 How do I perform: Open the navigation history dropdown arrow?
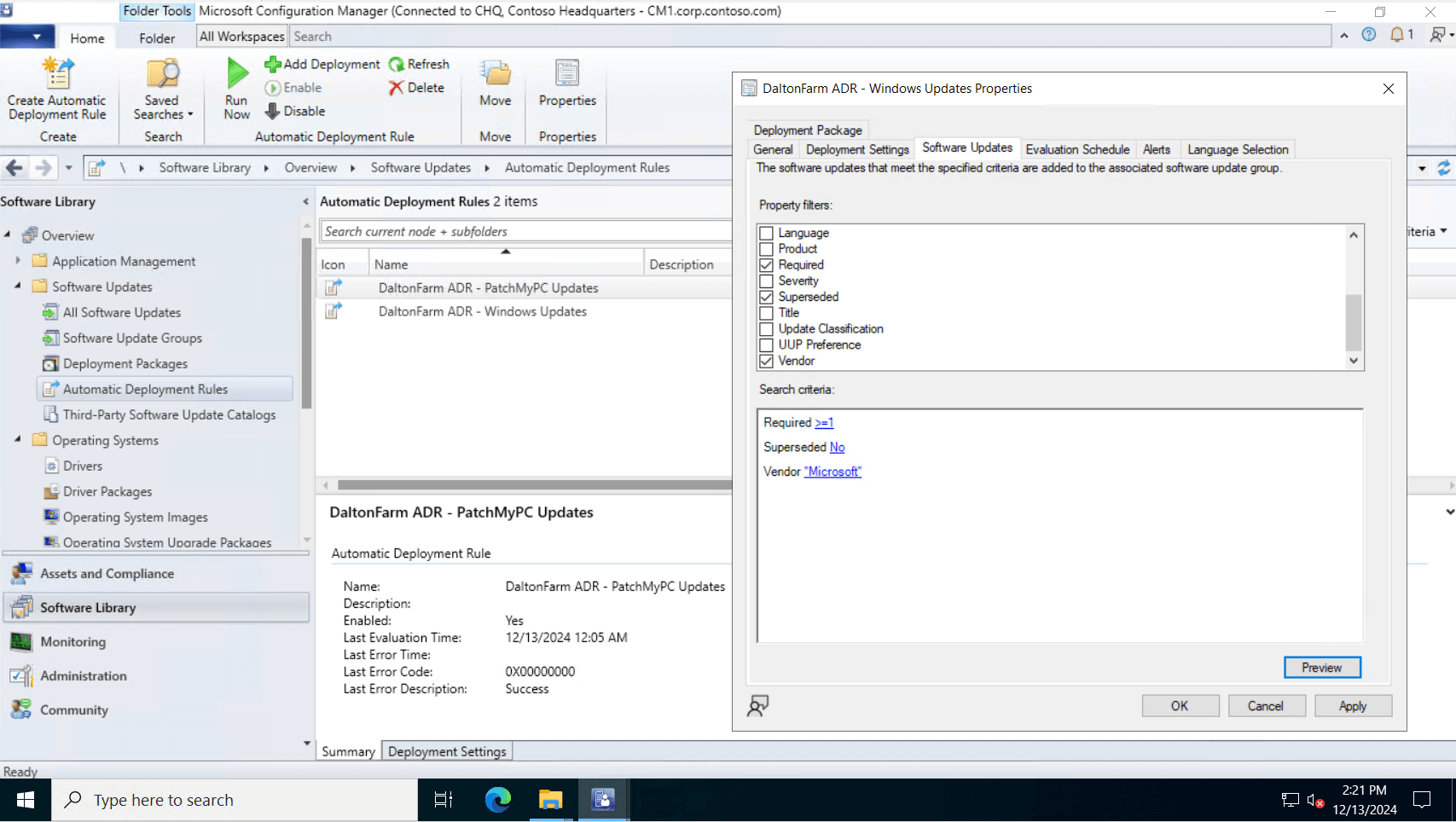pyautogui.click(x=68, y=168)
